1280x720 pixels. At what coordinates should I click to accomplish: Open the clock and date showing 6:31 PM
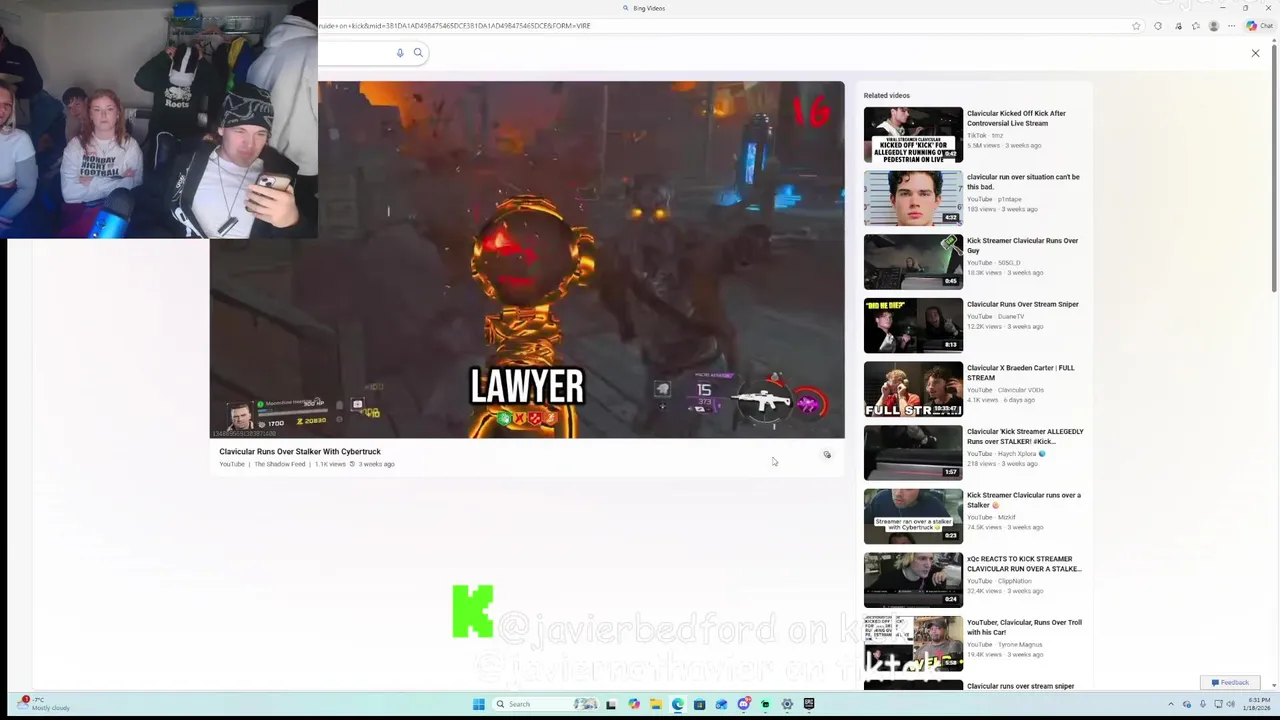(1259, 704)
